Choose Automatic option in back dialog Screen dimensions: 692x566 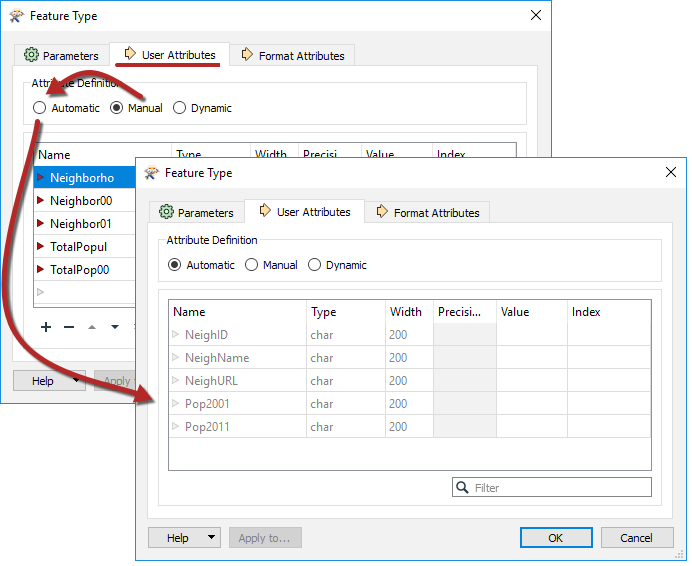click(x=40, y=108)
